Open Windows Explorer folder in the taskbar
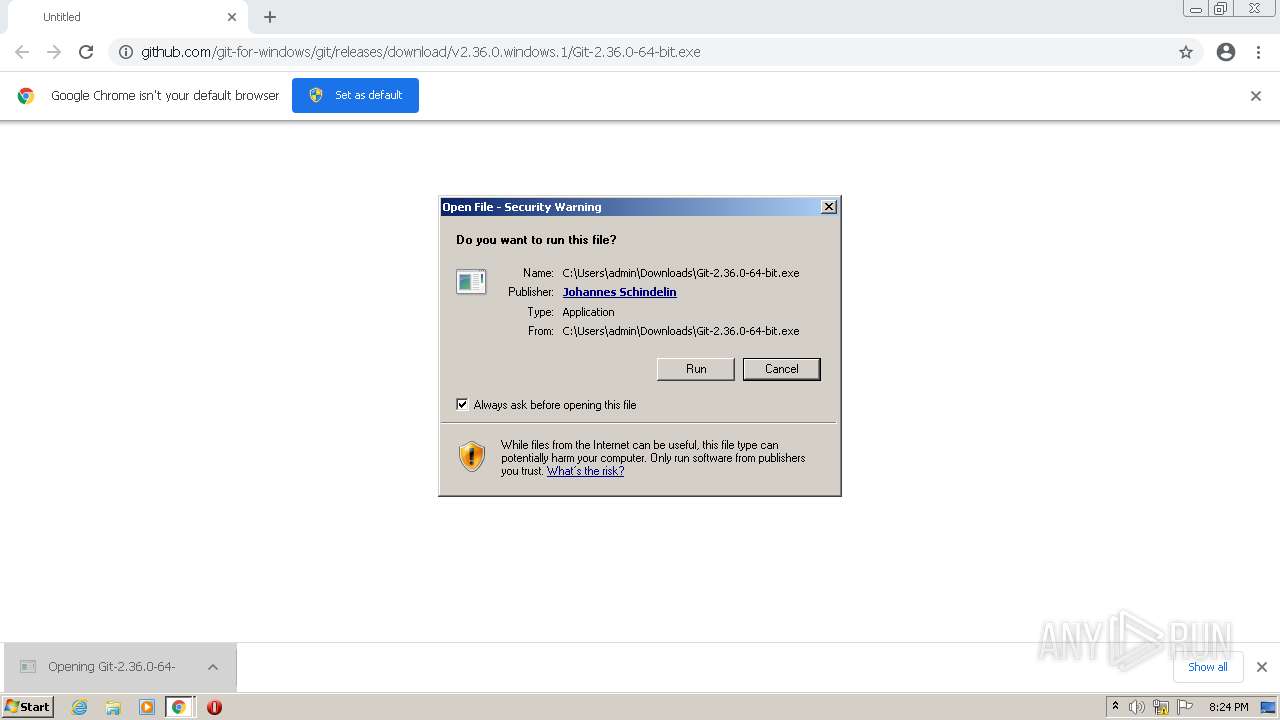 [x=113, y=707]
